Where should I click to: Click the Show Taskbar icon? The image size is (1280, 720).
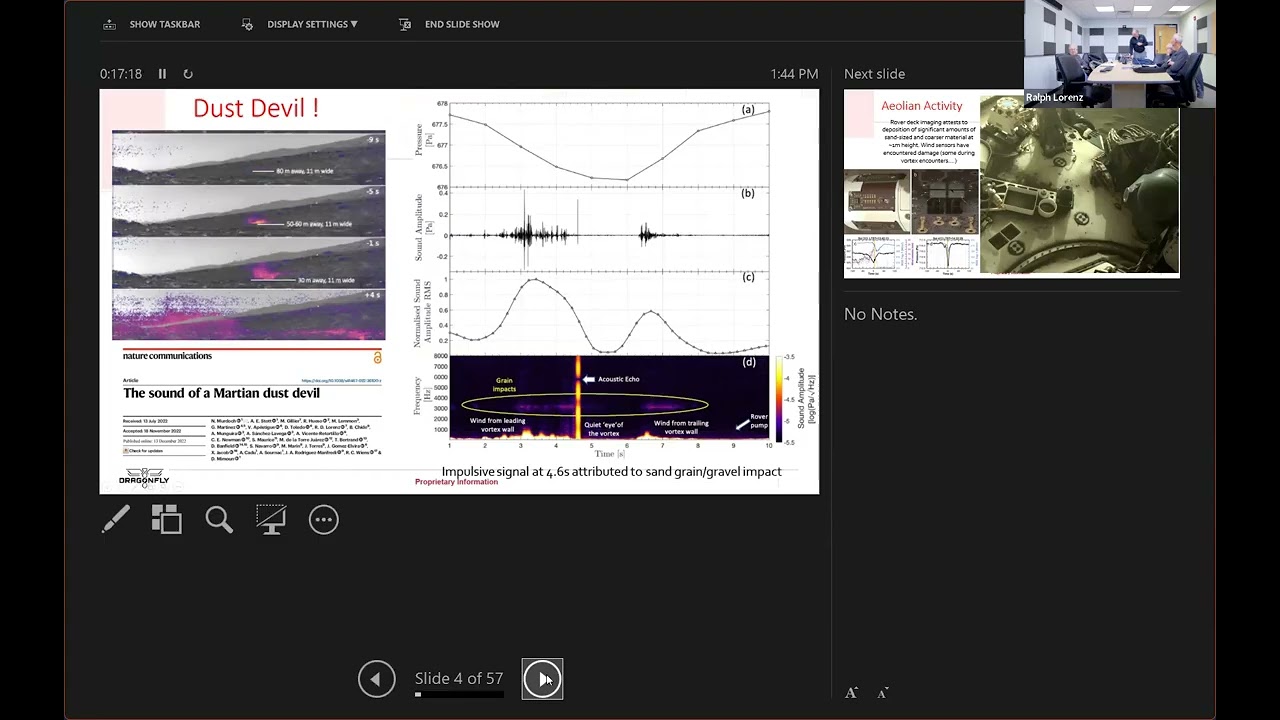click(110, 24)
